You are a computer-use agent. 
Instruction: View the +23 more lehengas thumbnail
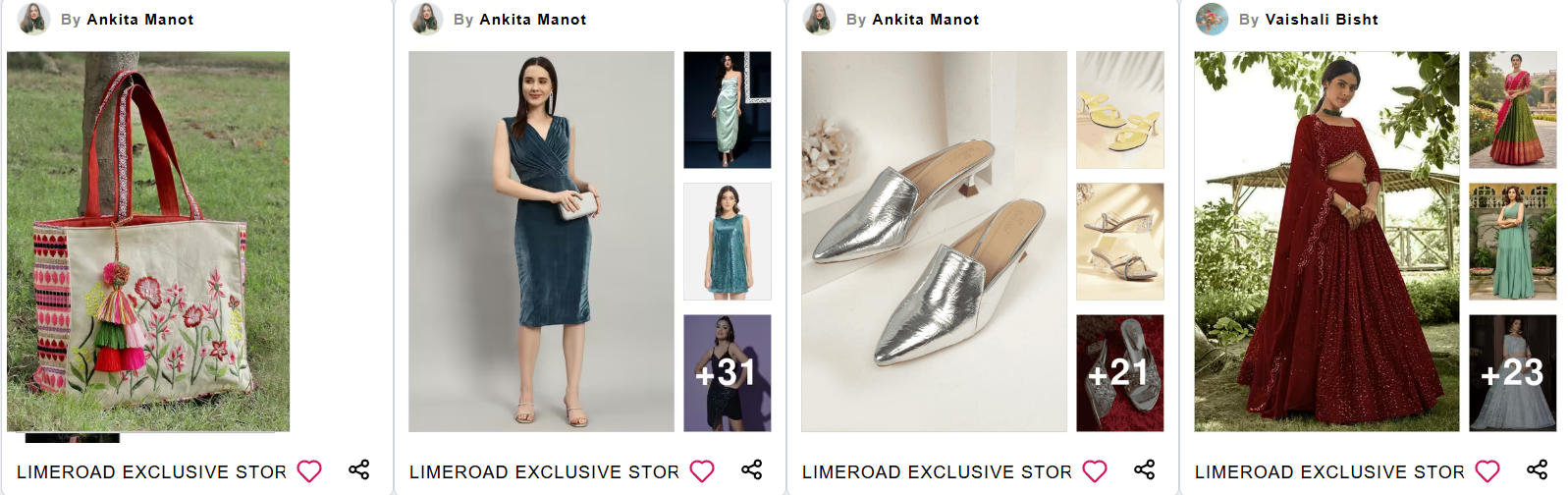click(x=1513, y=373)
